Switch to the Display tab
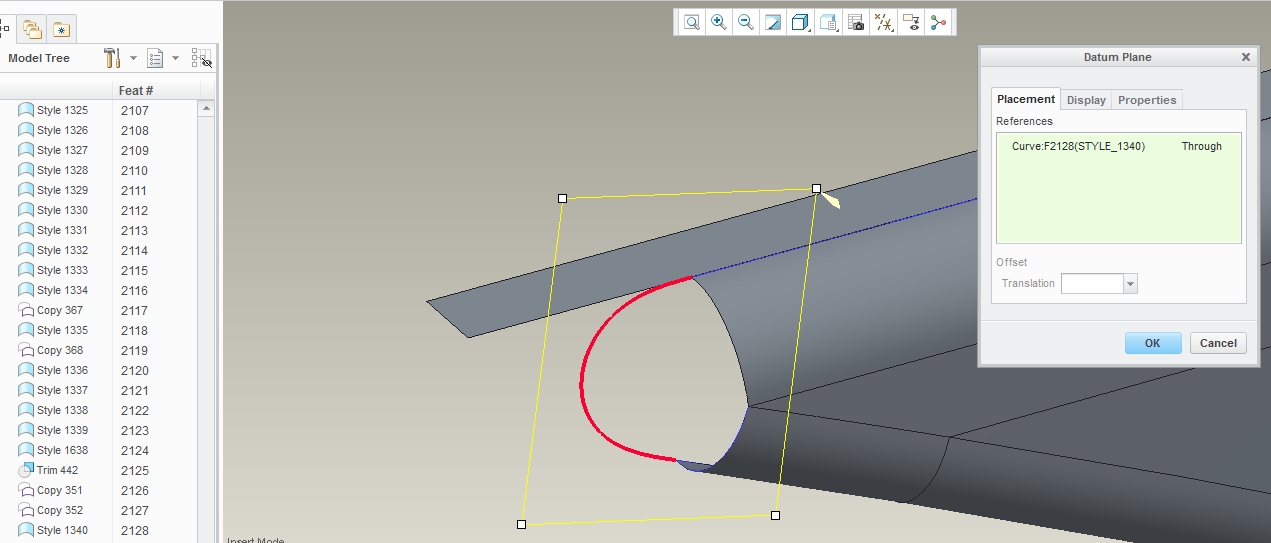Screen dimensions: 1271x543 [x=1086, y=100]
